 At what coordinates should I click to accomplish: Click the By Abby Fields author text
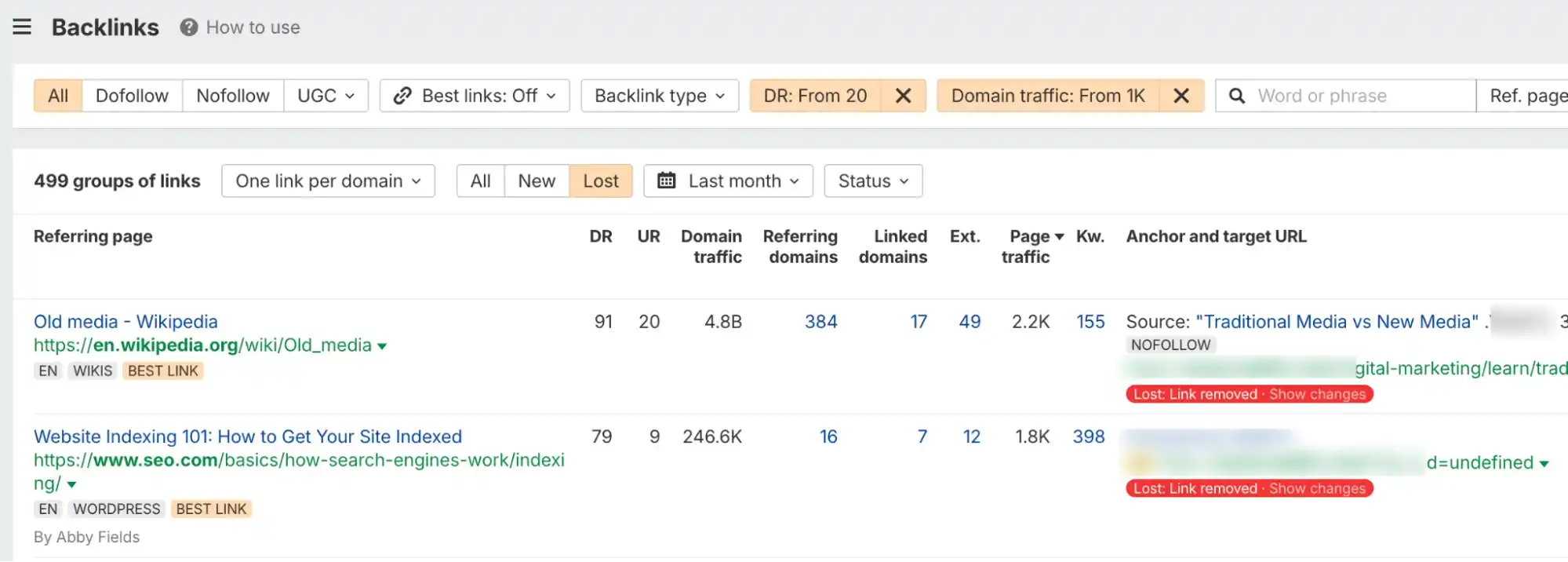click(x=86, y=538)
